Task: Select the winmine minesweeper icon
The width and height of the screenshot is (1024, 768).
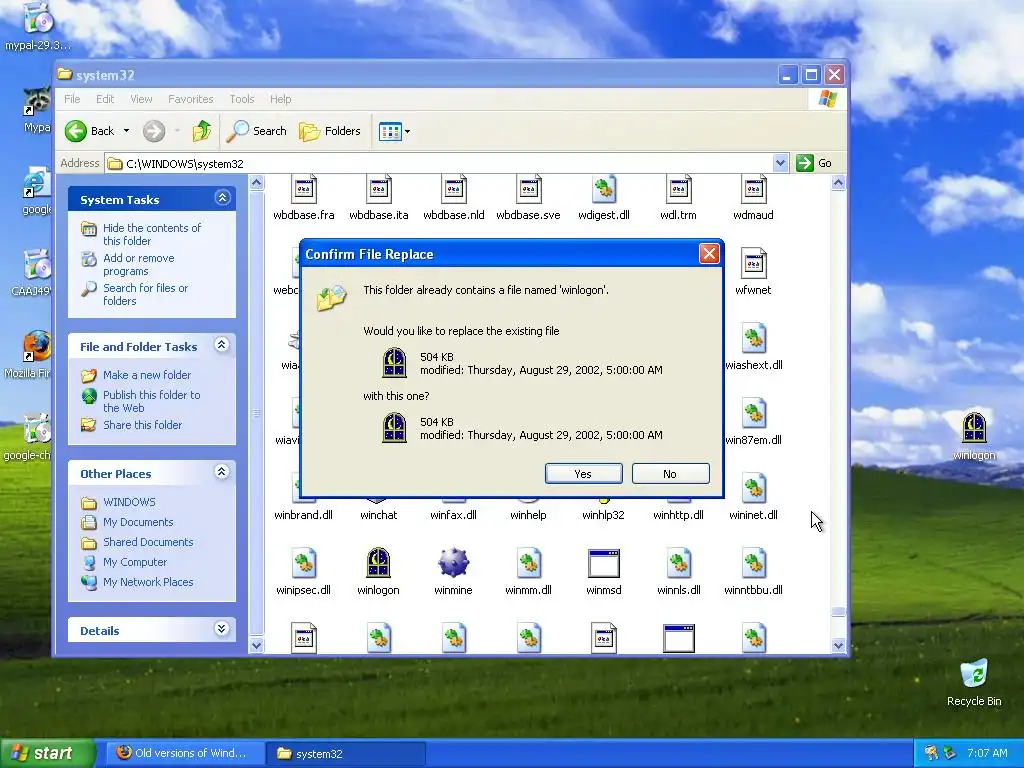Action: point(454,564)
